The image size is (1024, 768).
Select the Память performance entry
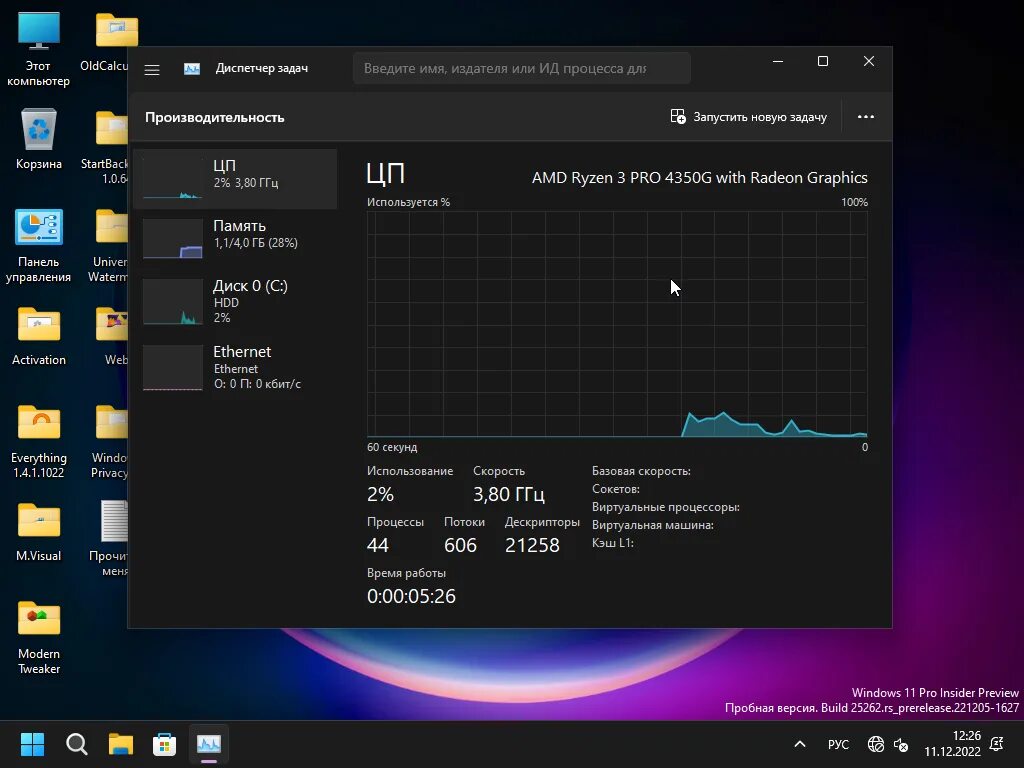(x=235, y=238)
